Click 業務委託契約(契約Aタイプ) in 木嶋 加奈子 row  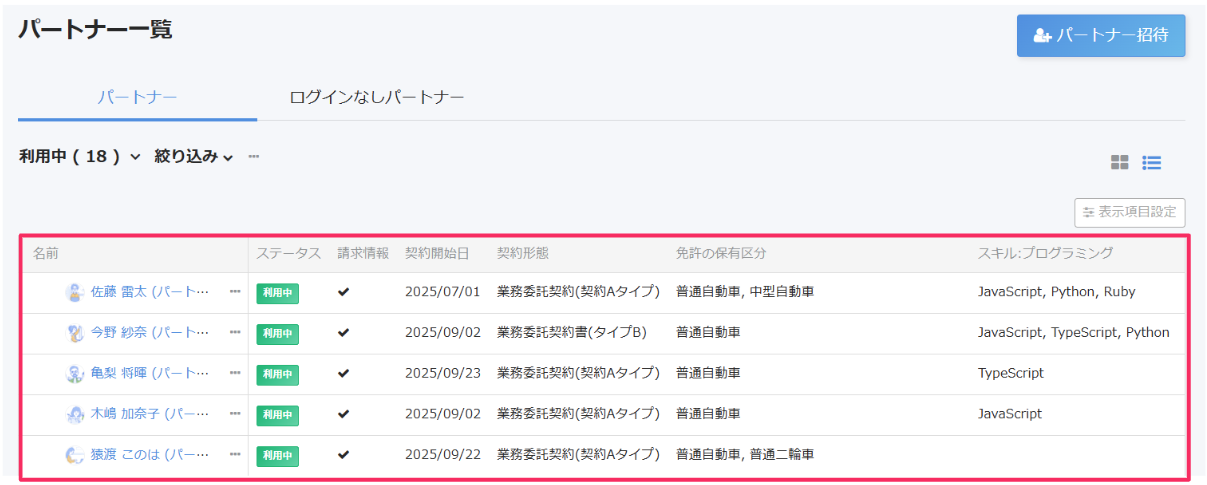(x=578, y=413)
